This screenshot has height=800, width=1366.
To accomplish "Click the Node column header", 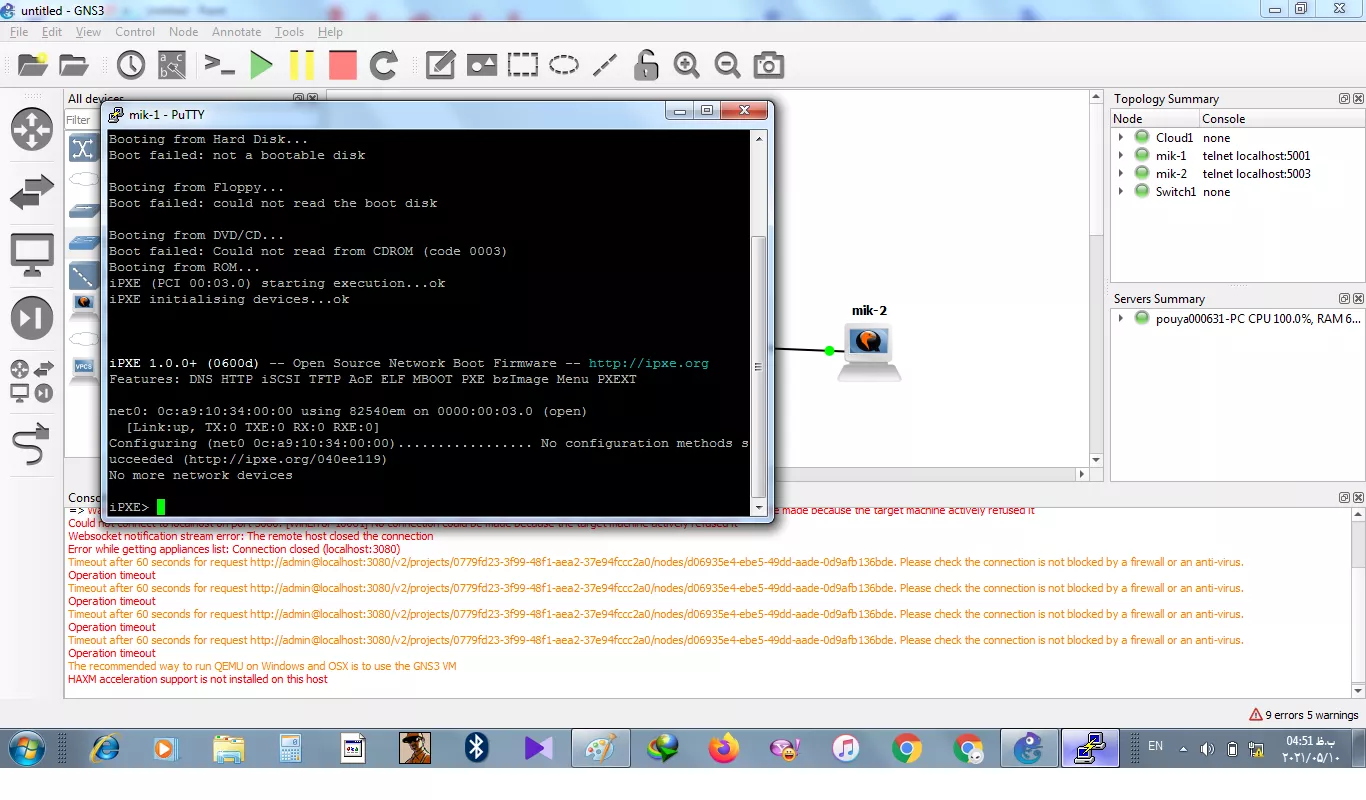I will (x=1155, y=119).
